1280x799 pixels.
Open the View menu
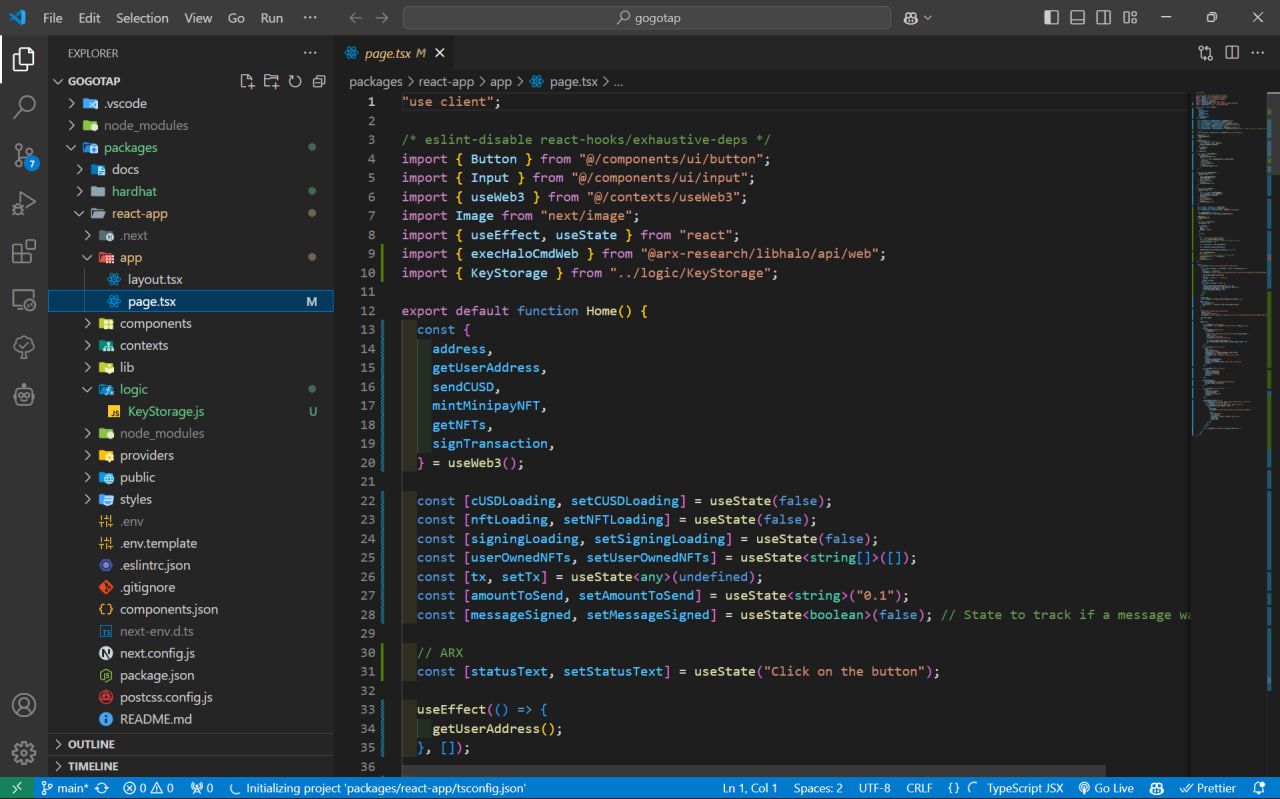click(198, 18)
